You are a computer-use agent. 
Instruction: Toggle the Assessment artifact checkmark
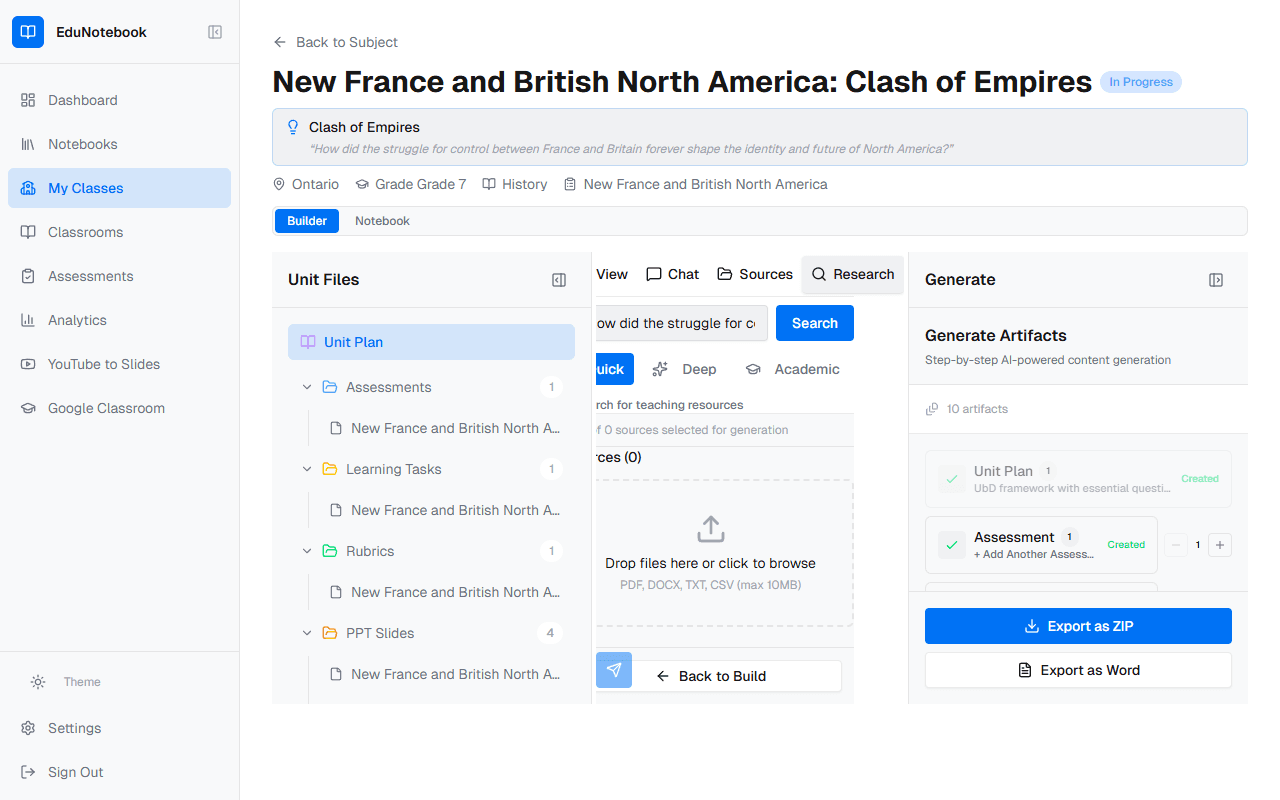pyautogui.click(x=950, y=545)
